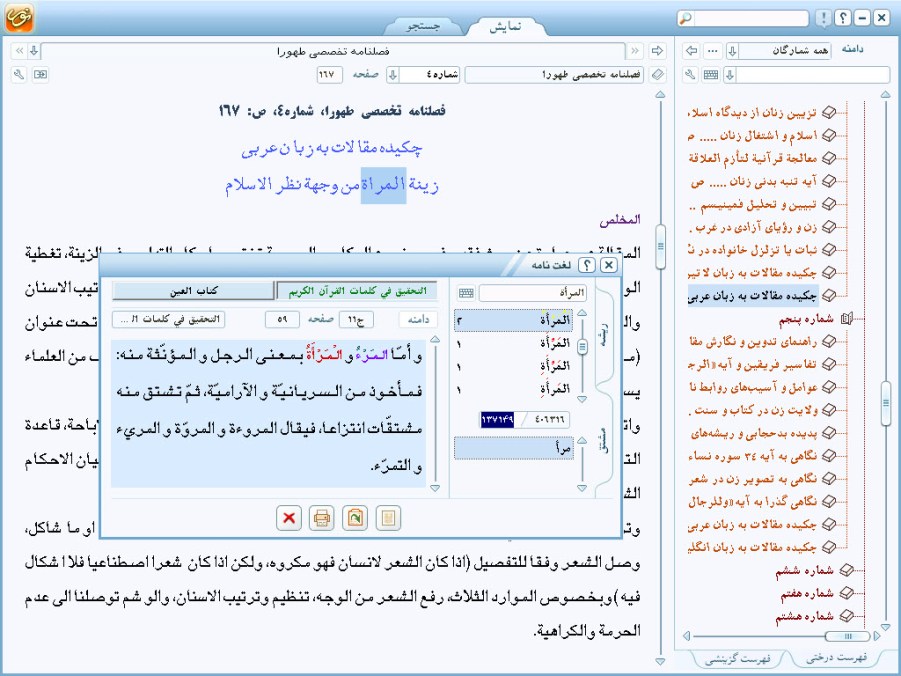Click the sidebar tree vertical scrollbar thumb

click(x=885, y=403)
